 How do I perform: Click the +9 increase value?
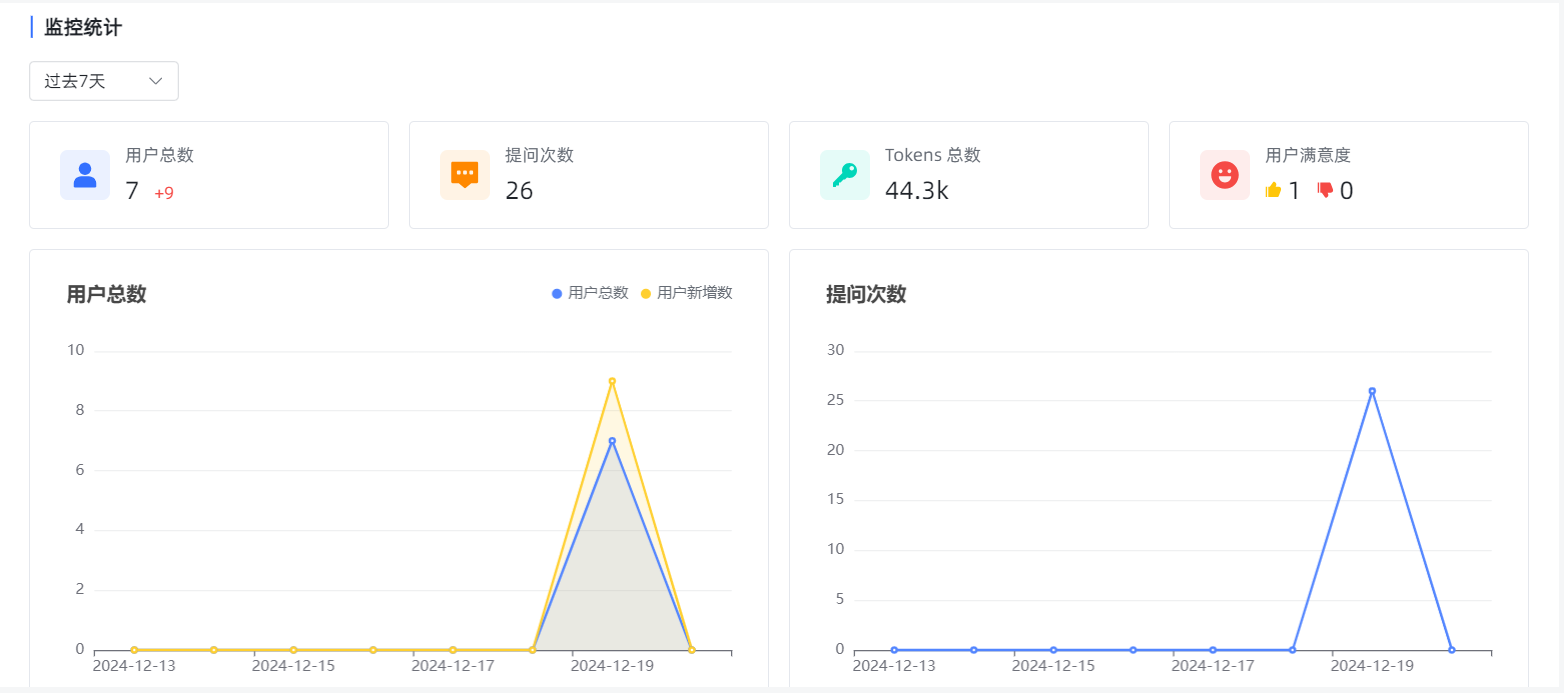point(164,193)
